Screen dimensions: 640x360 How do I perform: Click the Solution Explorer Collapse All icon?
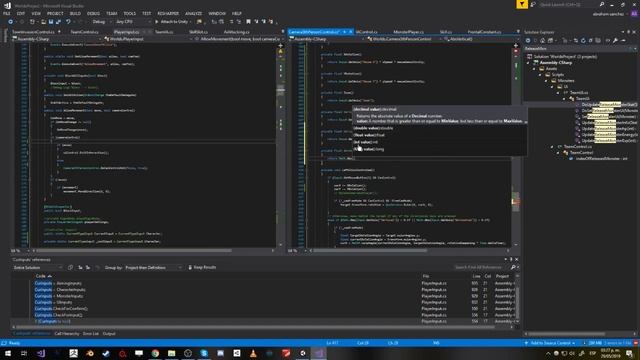click(590, 40)
